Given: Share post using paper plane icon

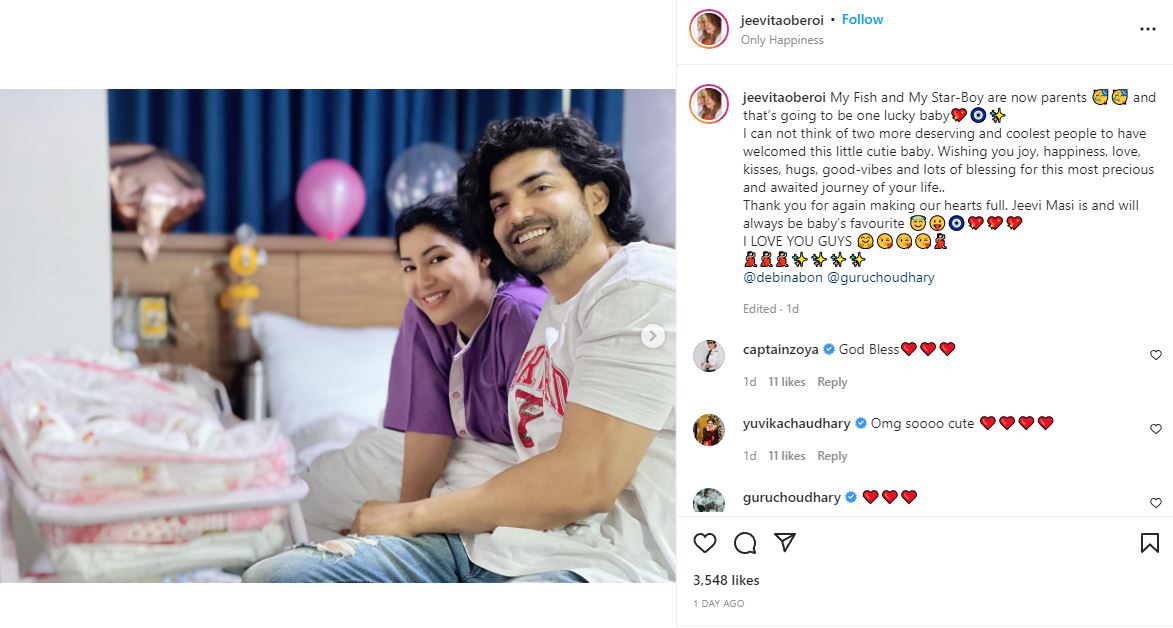Looking at the screenshot, I should [784, 543].
